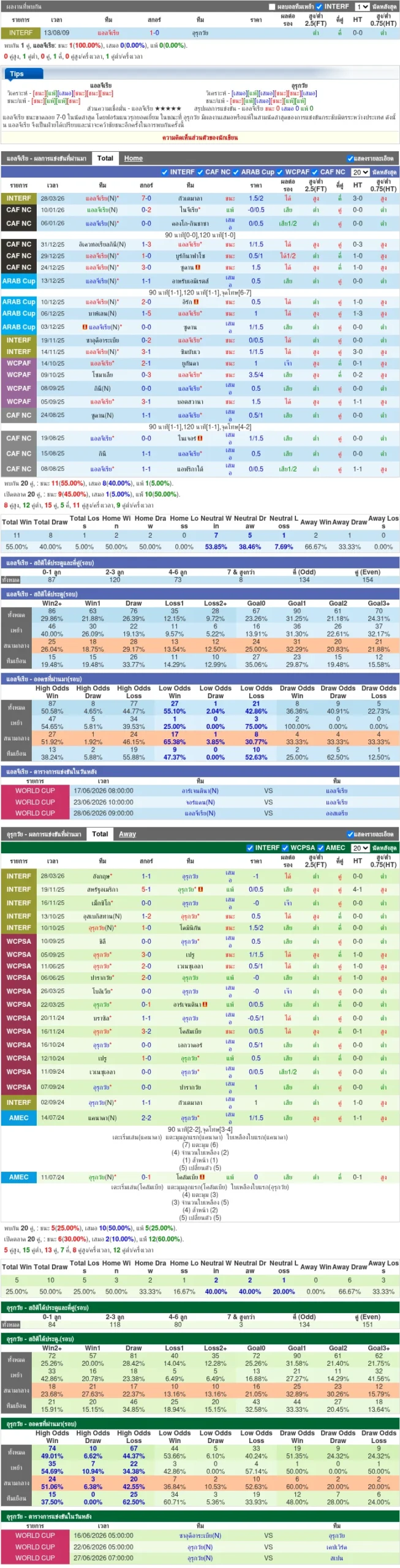Click red card icon beside ซูดาน on 24/12/25
The image size is (400, 1568).
[x=198, y=268]
